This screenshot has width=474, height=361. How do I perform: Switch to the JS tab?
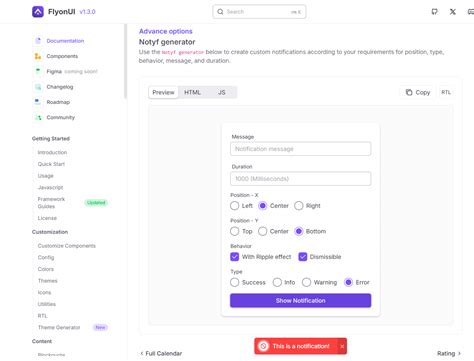[x=222, y=92]
